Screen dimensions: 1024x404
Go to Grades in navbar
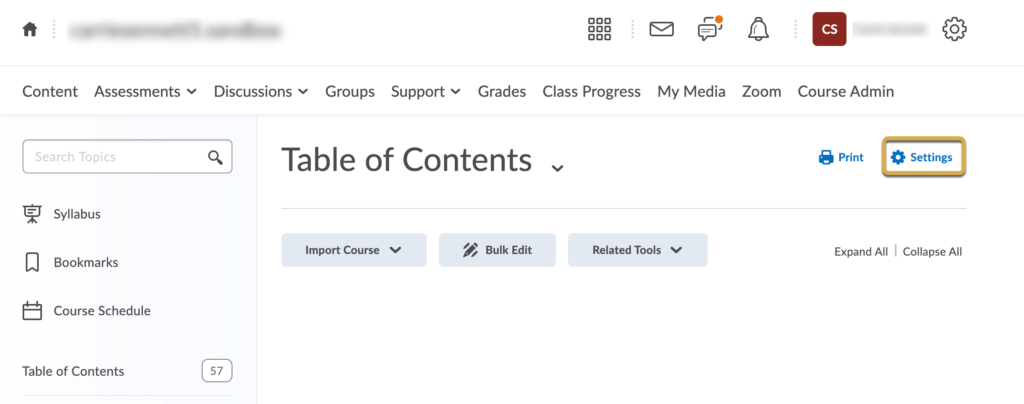(x=502, y=91)
